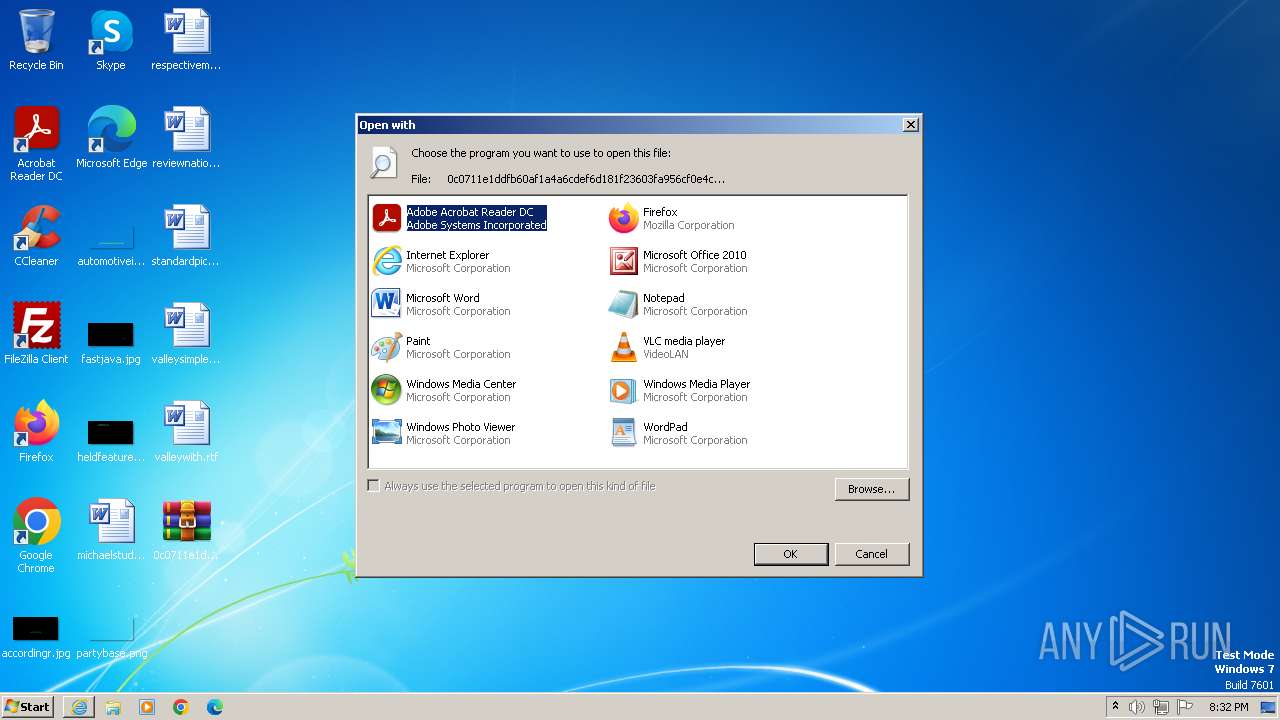Click the 8:32 PM taskbar clock
1280x720 pixels.
coord(1228,707)
